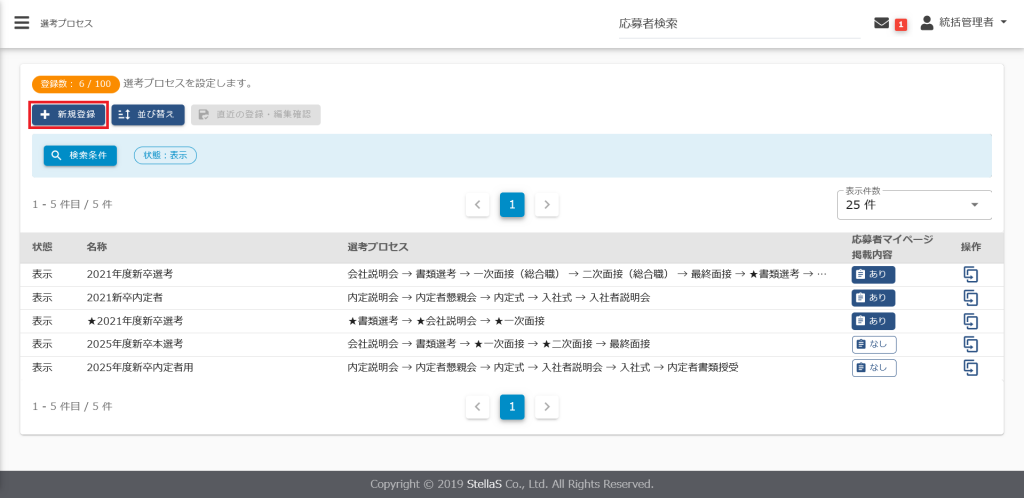Expand the 検索条件 search panel
This screenshot has width=1024, height=498.
click(80, 155)
